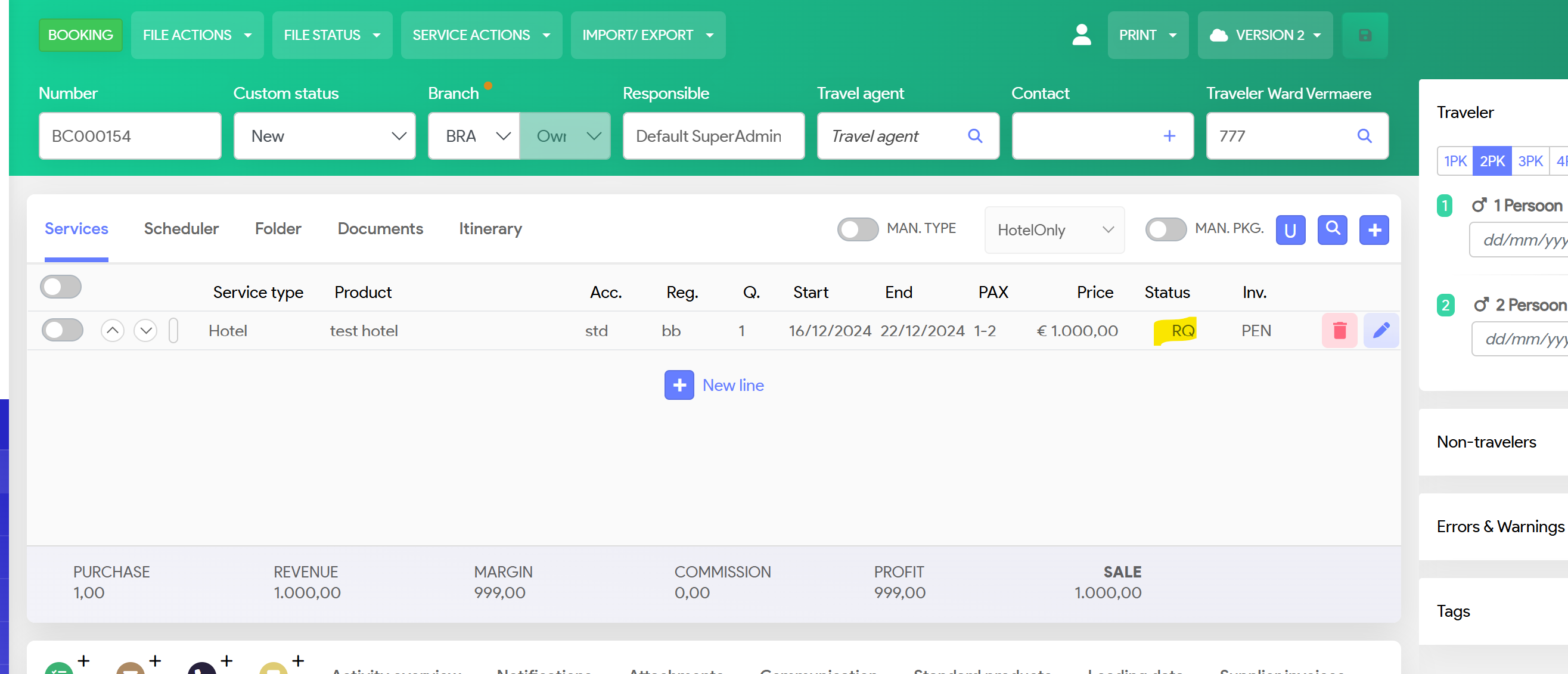Enable the MAN. PKG. toggle
This screenshot has width=1568, height=674.
(1165, 229)
